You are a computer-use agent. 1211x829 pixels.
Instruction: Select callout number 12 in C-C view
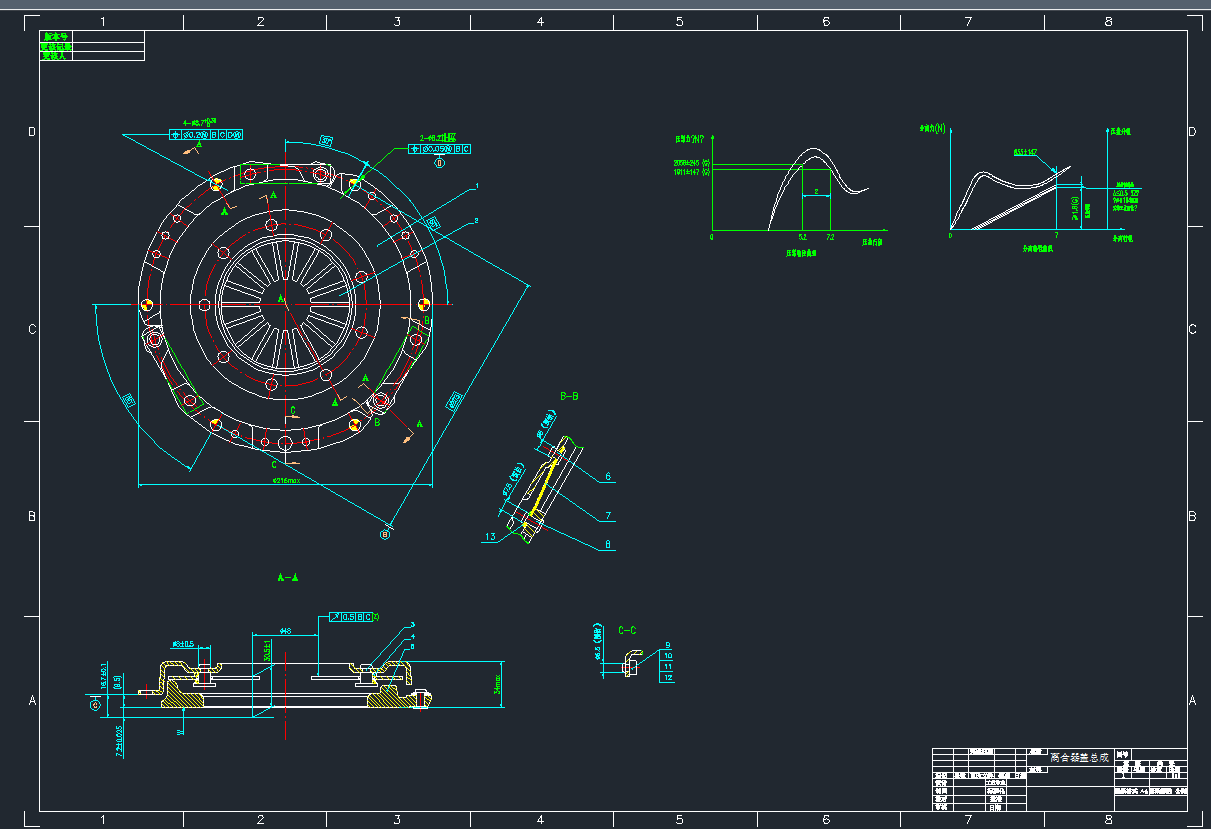[x=668, y=678]
